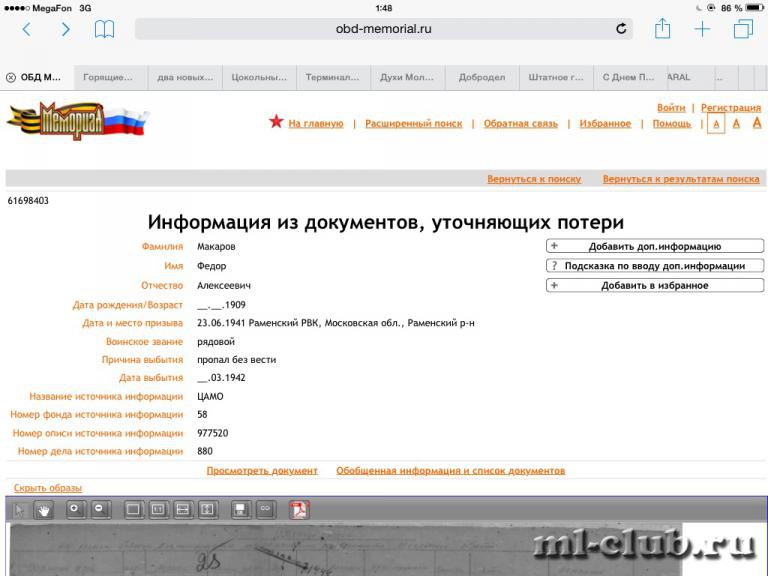The image size is (768, 576).
Task: Open Safari bookmarks book icon
Action: [104, 29]
